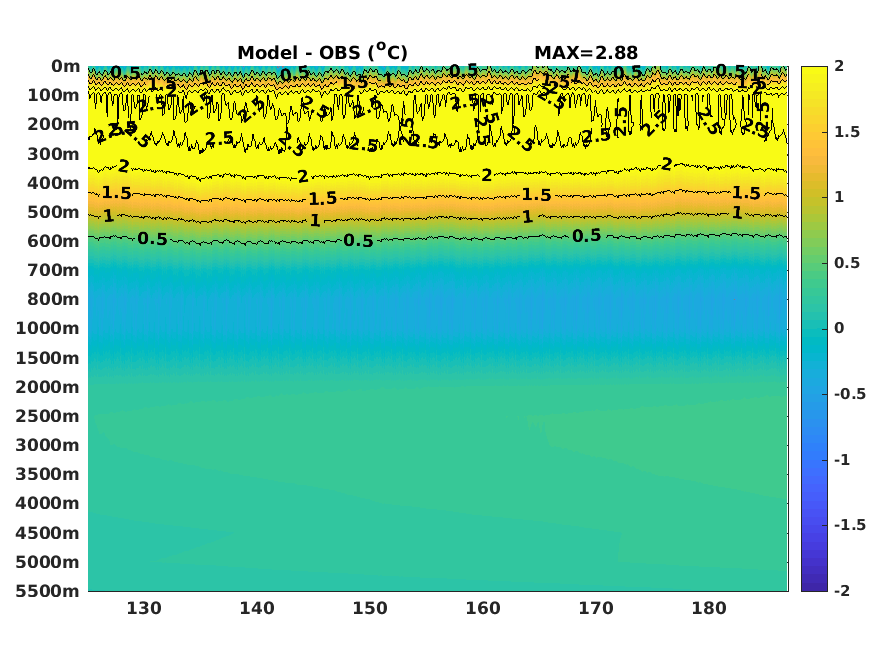Select the "1500m" depth axis label
This screenshot has height=656, width=875.
click(x=47, y=358)
